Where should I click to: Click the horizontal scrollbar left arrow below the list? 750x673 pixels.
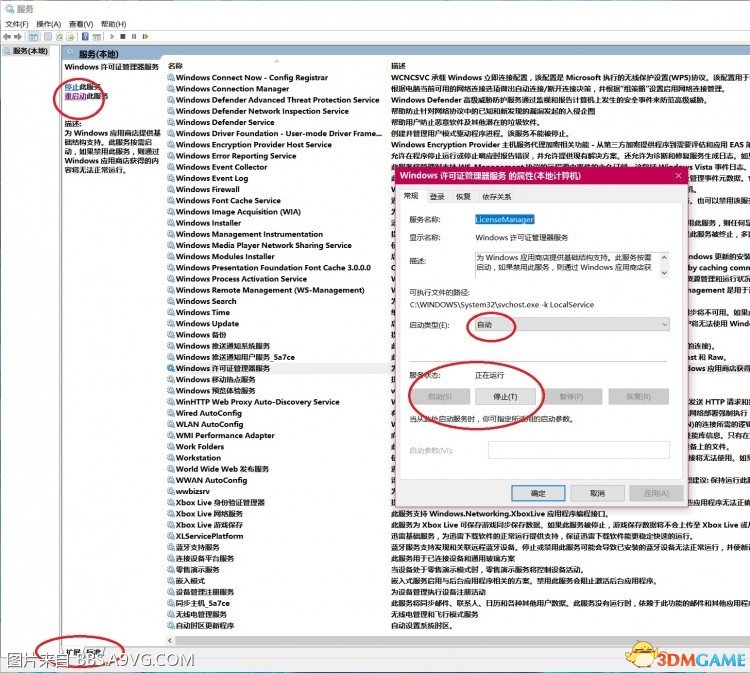pyautogui.click(x=170, y=640)
